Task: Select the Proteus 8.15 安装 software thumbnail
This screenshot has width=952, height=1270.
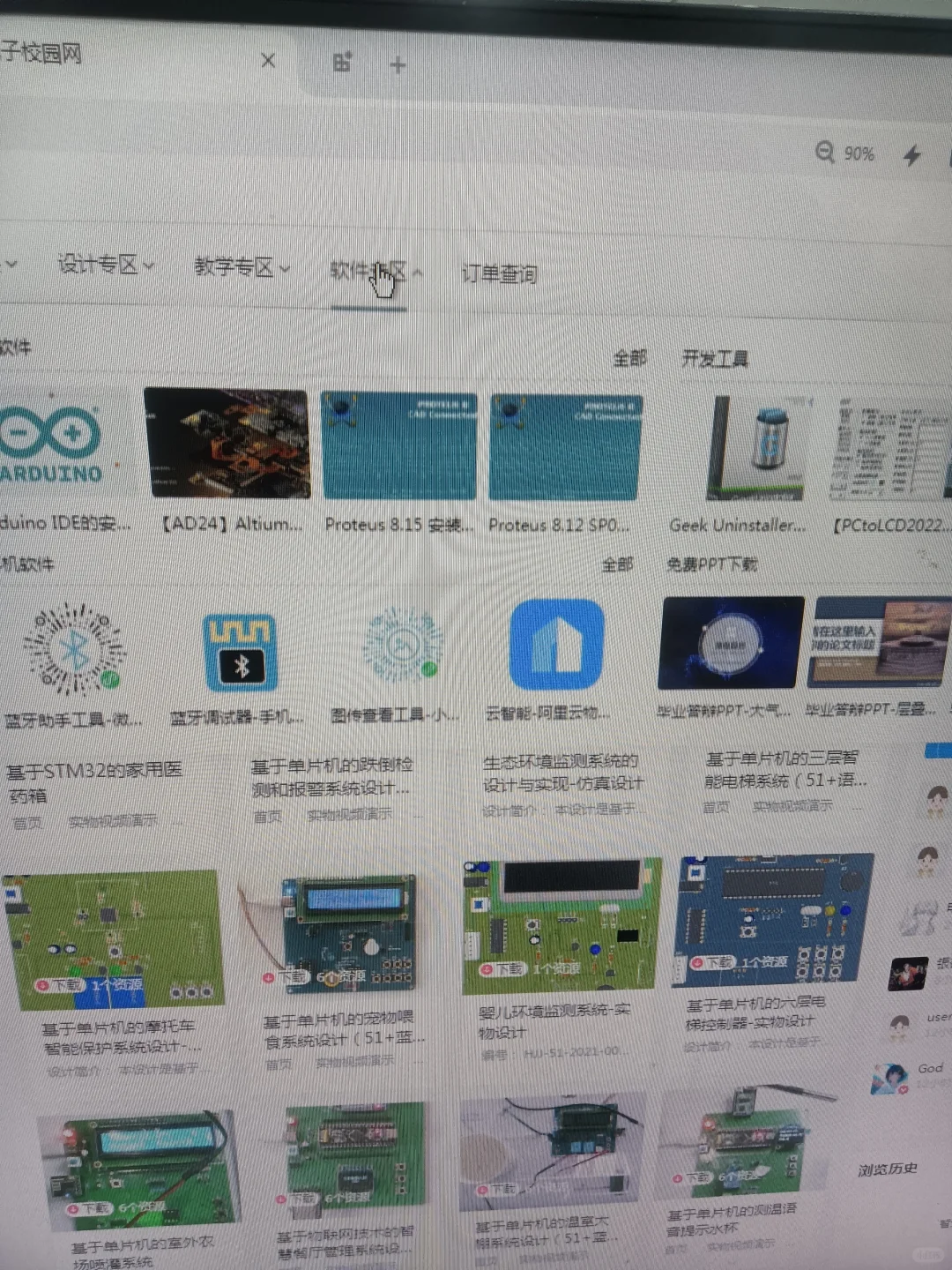Action: coord(398,445)
